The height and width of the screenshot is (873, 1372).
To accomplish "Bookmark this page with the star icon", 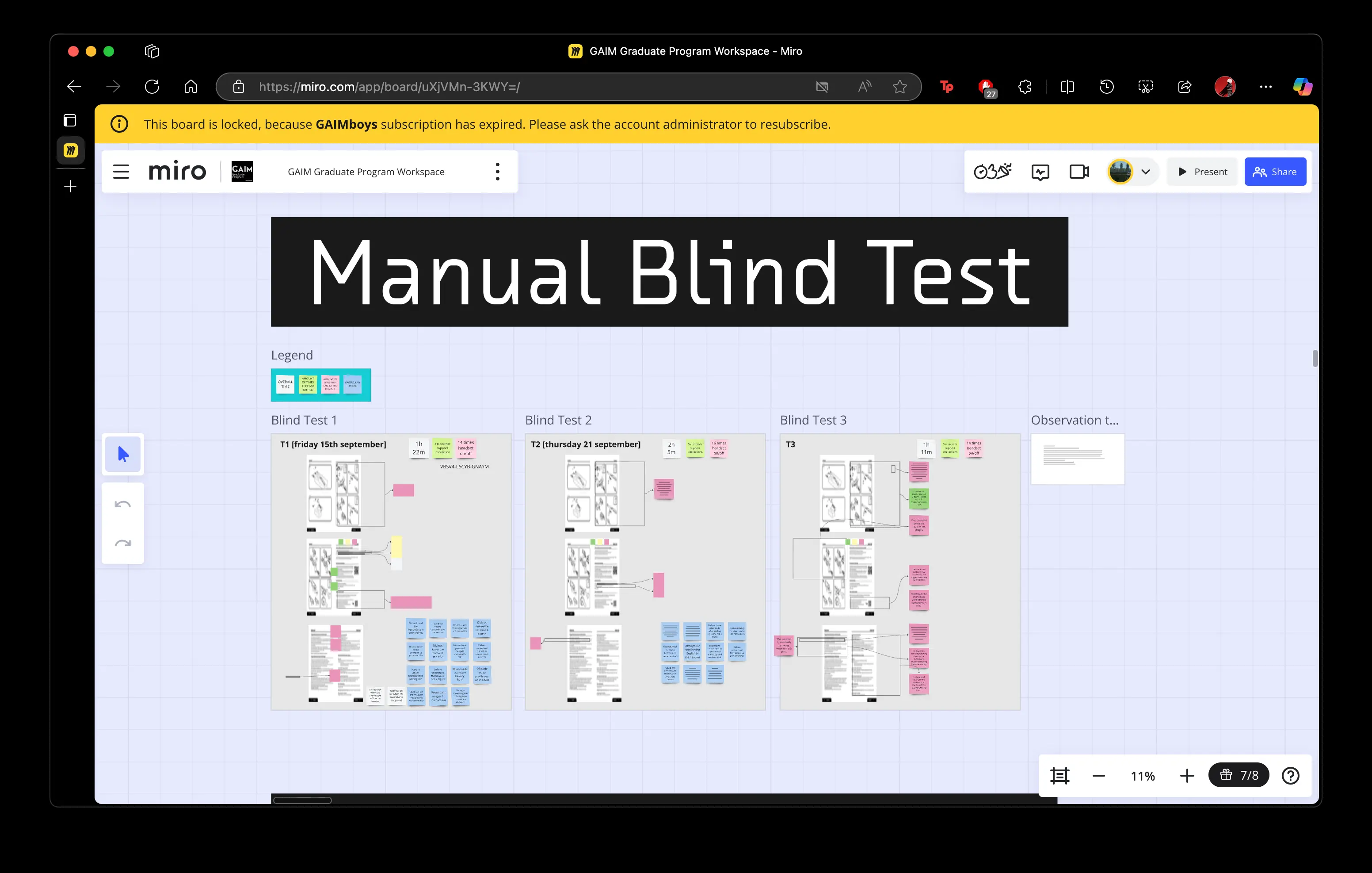I will point(899,87).
